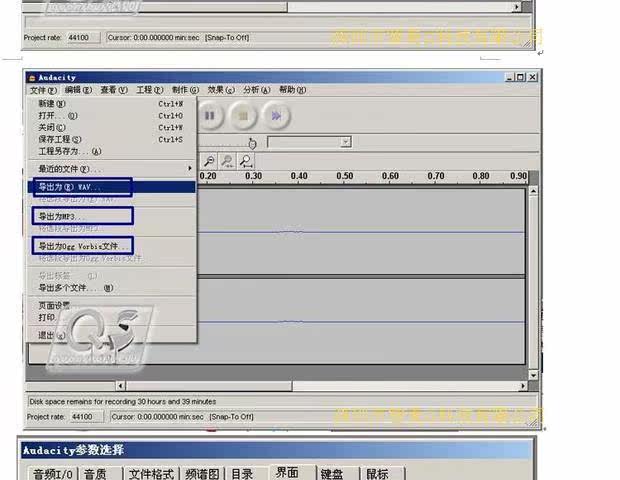Screen dimensions: 620x480
Task: Open the 分析 (Analyze) menu
Action: (257, 90)
